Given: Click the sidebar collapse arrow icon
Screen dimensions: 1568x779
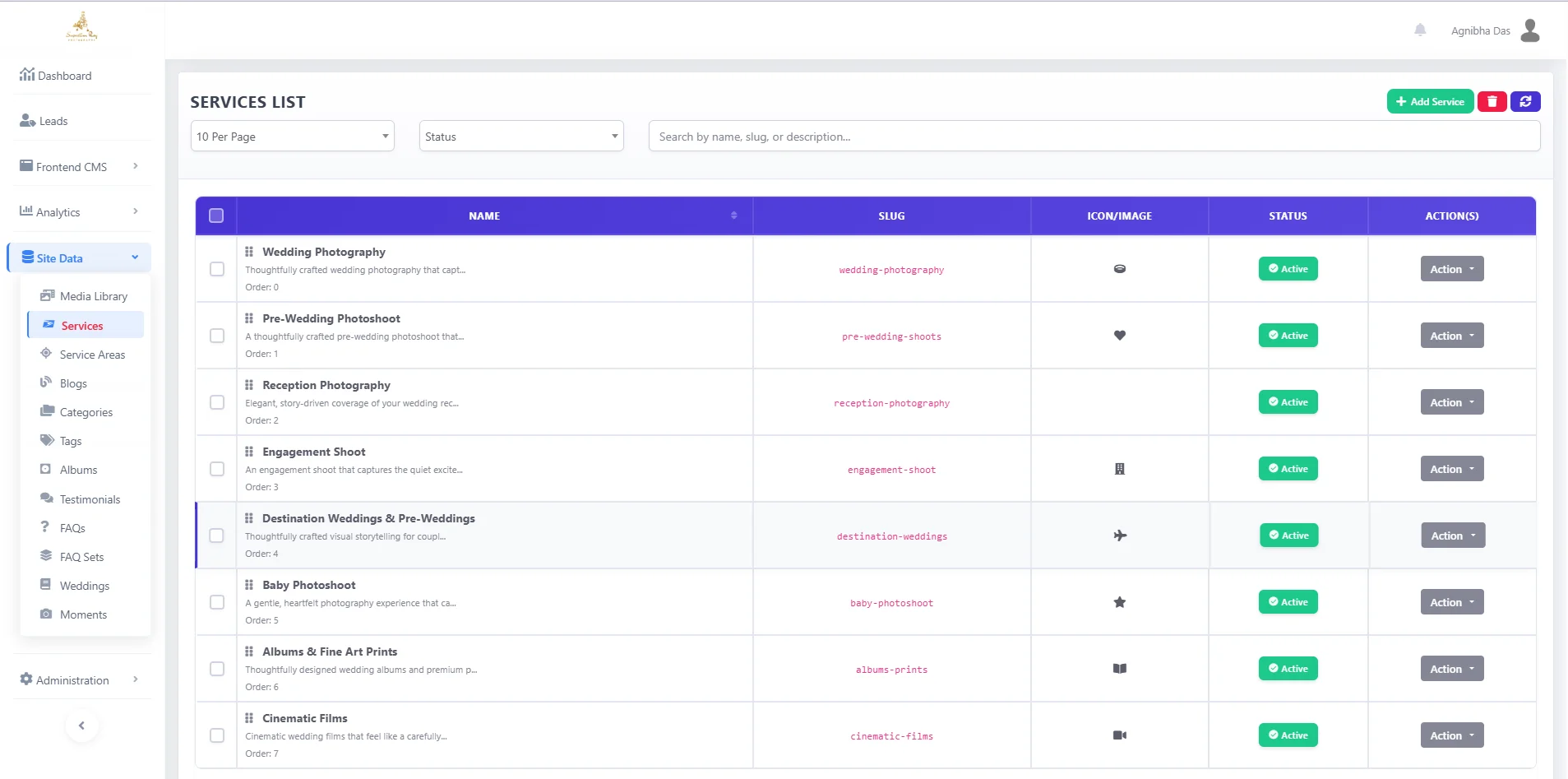Looking at the screenshot, I should pos(81,726).
